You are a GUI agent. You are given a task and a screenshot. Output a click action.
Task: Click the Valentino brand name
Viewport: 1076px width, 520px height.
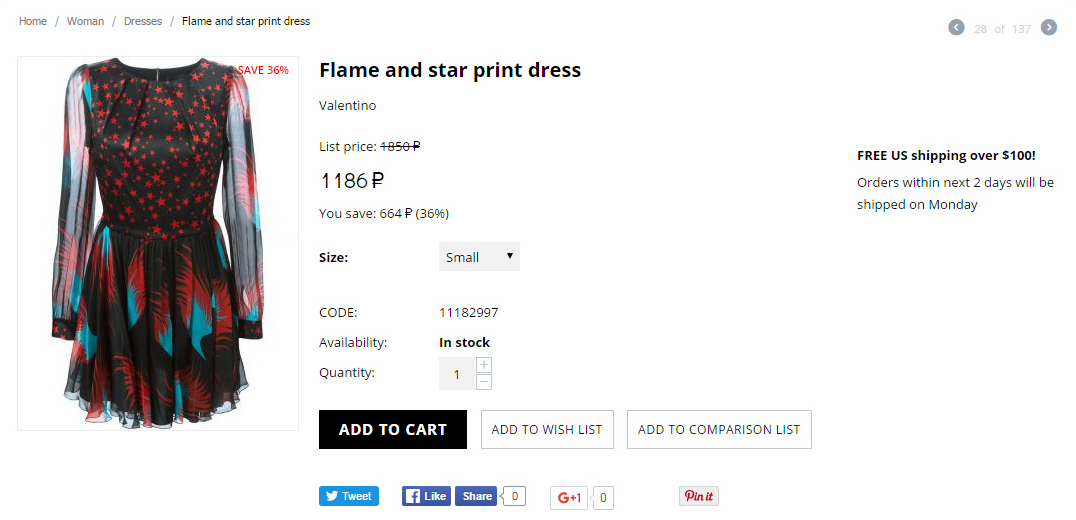coord(347,106)
